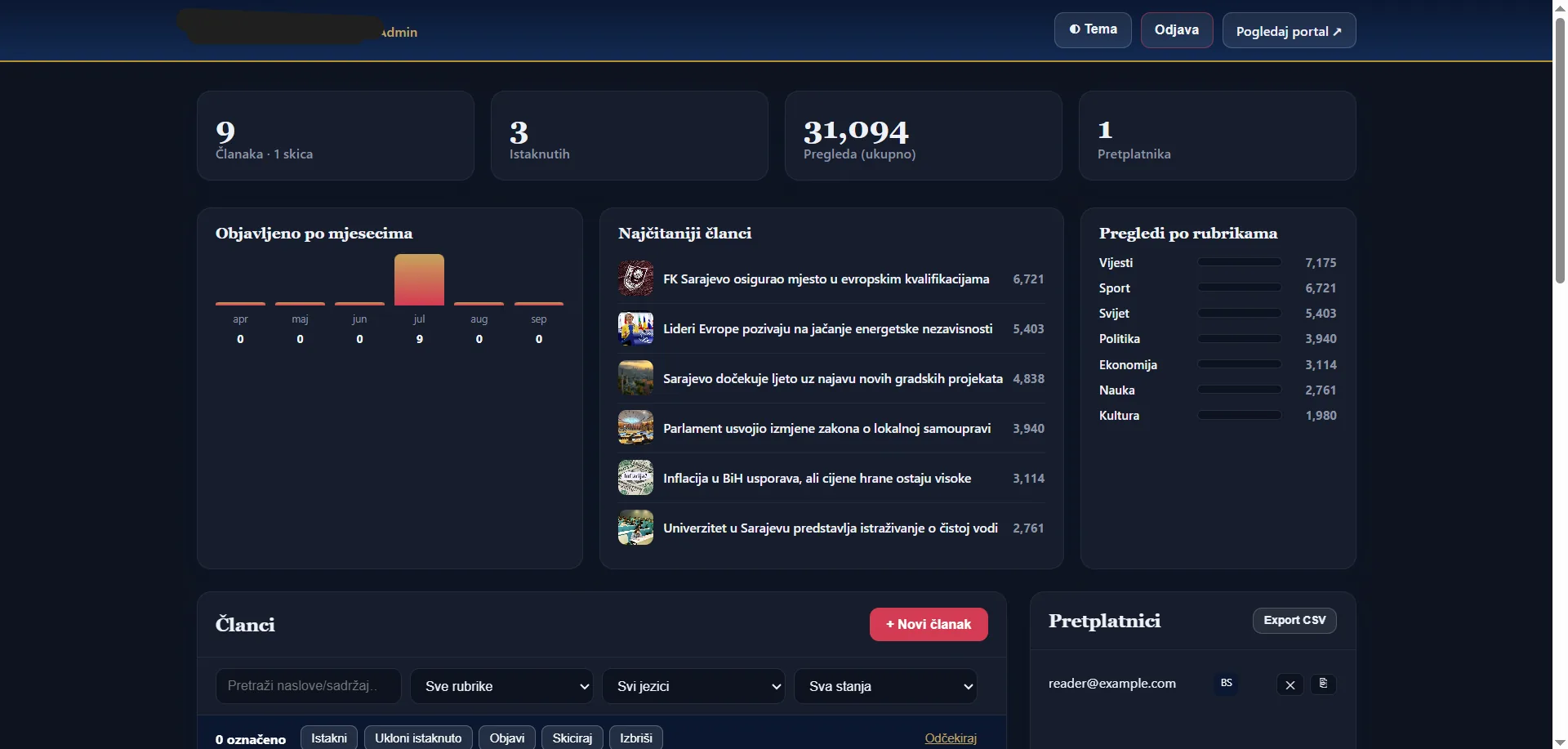
Task: Copy the reader@example.com subscriber email
Action: (1323, 684)
